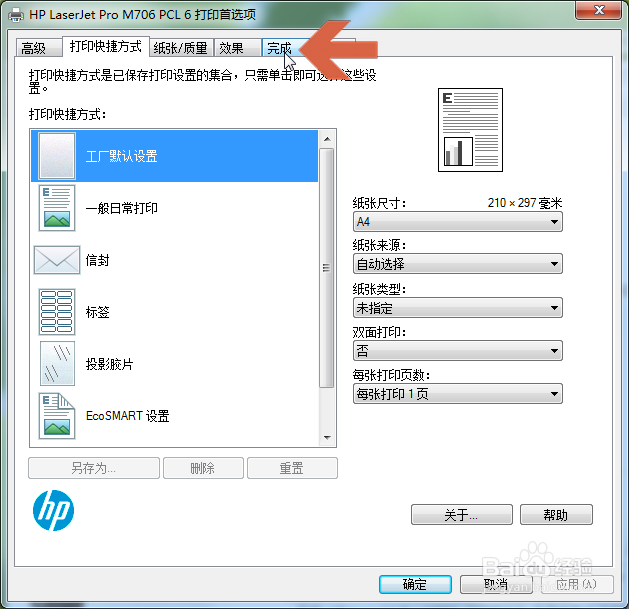Click the shortcut list scroll up arrow
This screenshot has width=629, height=609.
click(327, 139)
